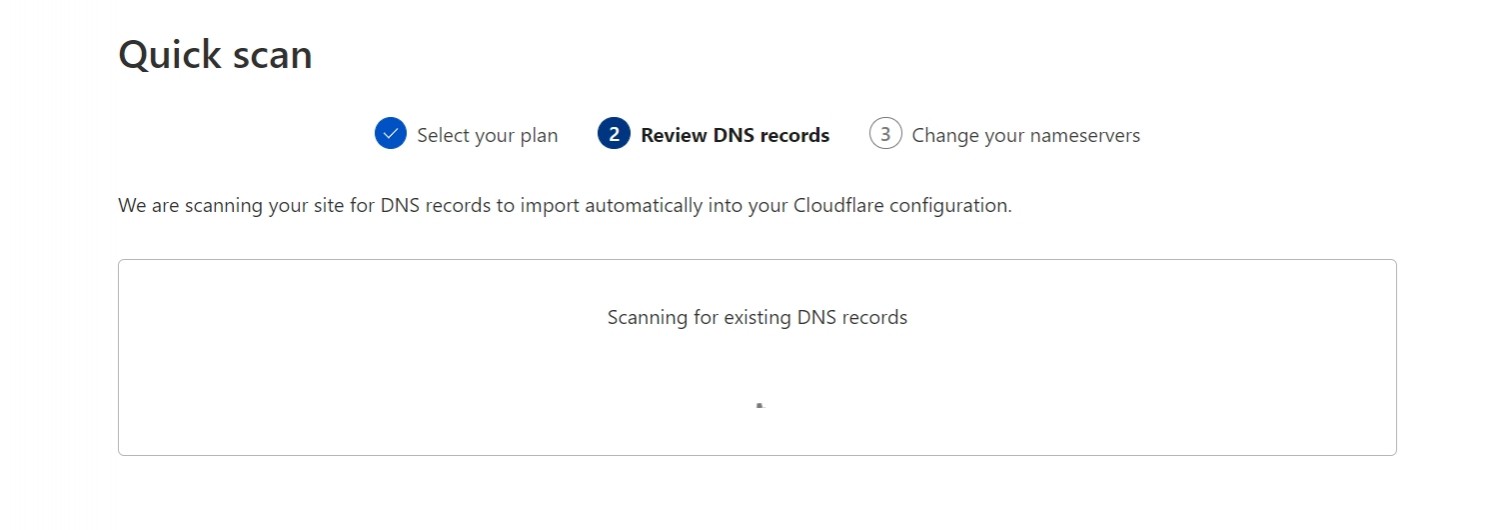This screenshot has height=530, width=1500.
Task: Click "Scanning for existing DNS records" status text
Action: click(x=757, y=318)
